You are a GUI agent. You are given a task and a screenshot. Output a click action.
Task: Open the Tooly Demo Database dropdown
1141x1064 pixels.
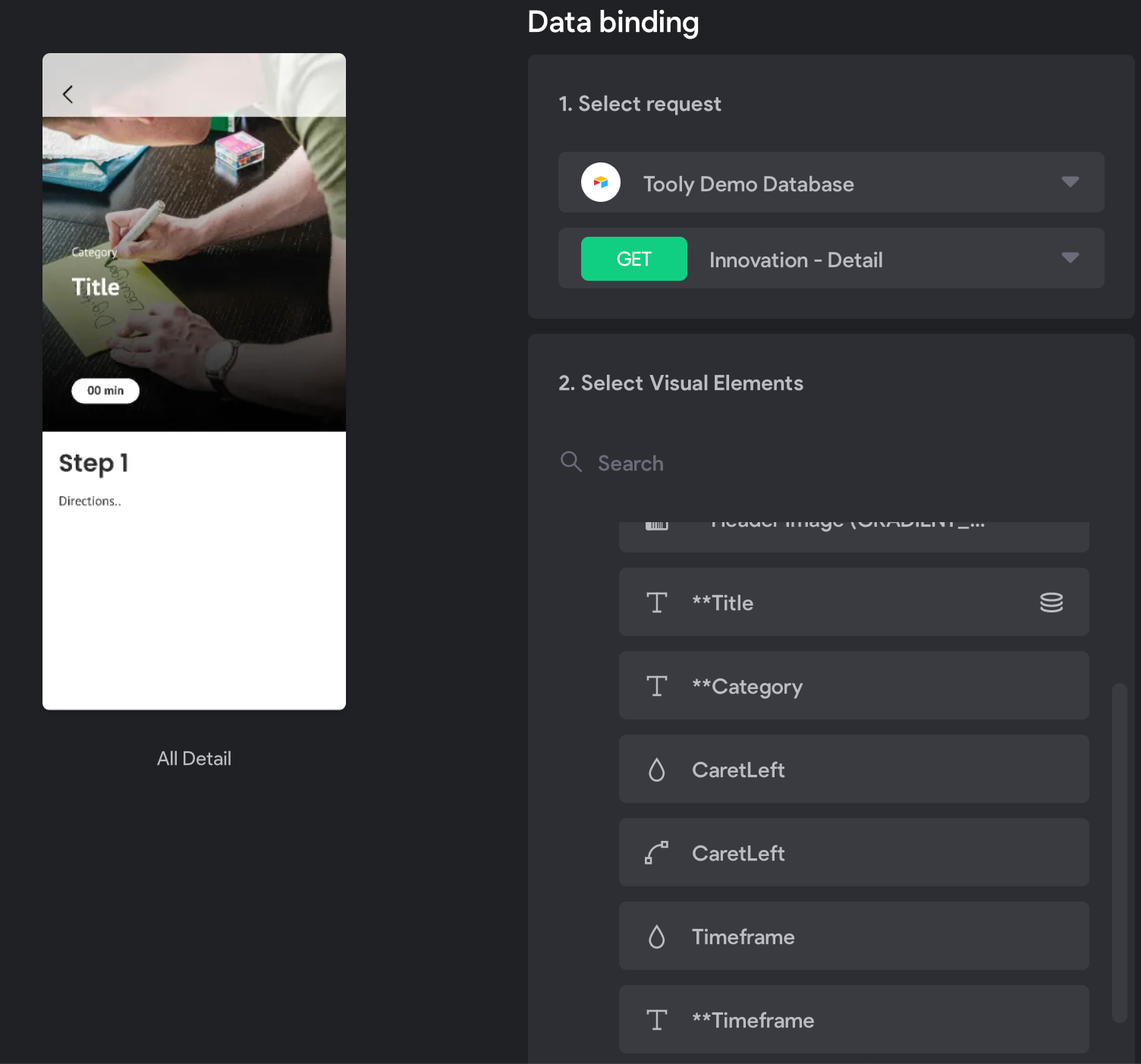pyautogui.click(x=831, y=182)
